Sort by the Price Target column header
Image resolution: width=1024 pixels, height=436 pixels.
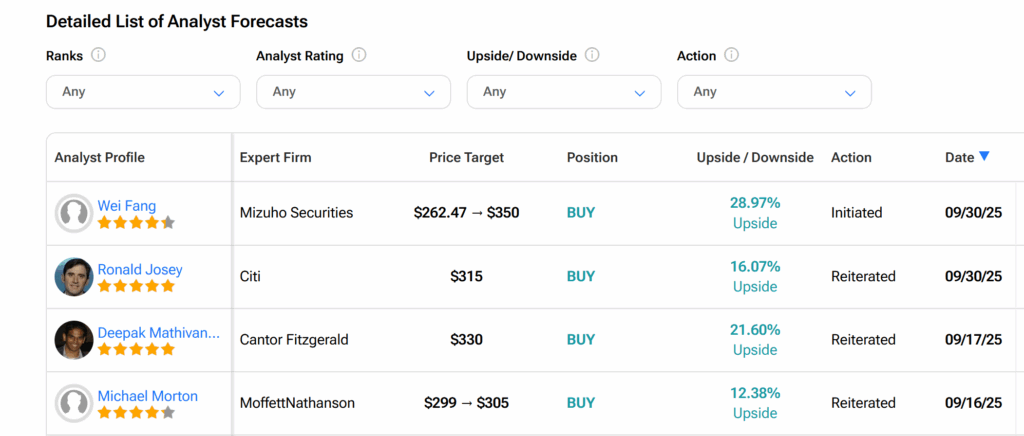tap(466, 157)
